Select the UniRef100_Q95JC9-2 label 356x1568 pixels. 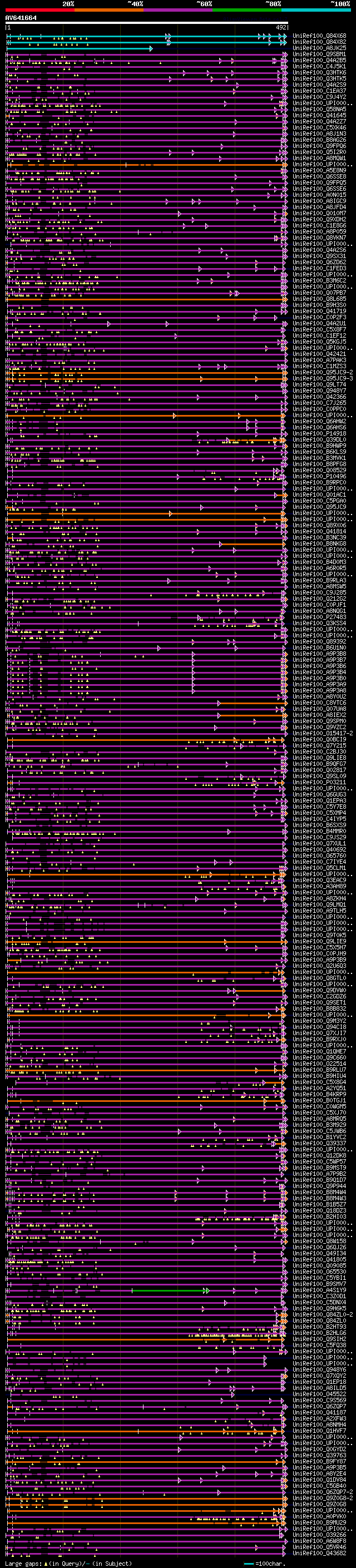click(323, 373)
